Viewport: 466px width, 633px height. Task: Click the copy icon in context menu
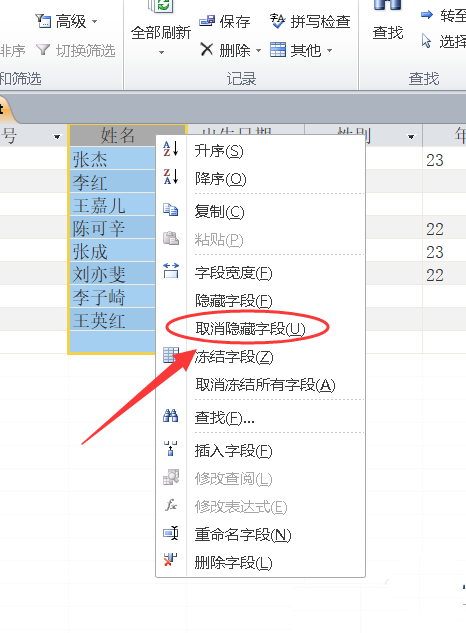[170, 210]
